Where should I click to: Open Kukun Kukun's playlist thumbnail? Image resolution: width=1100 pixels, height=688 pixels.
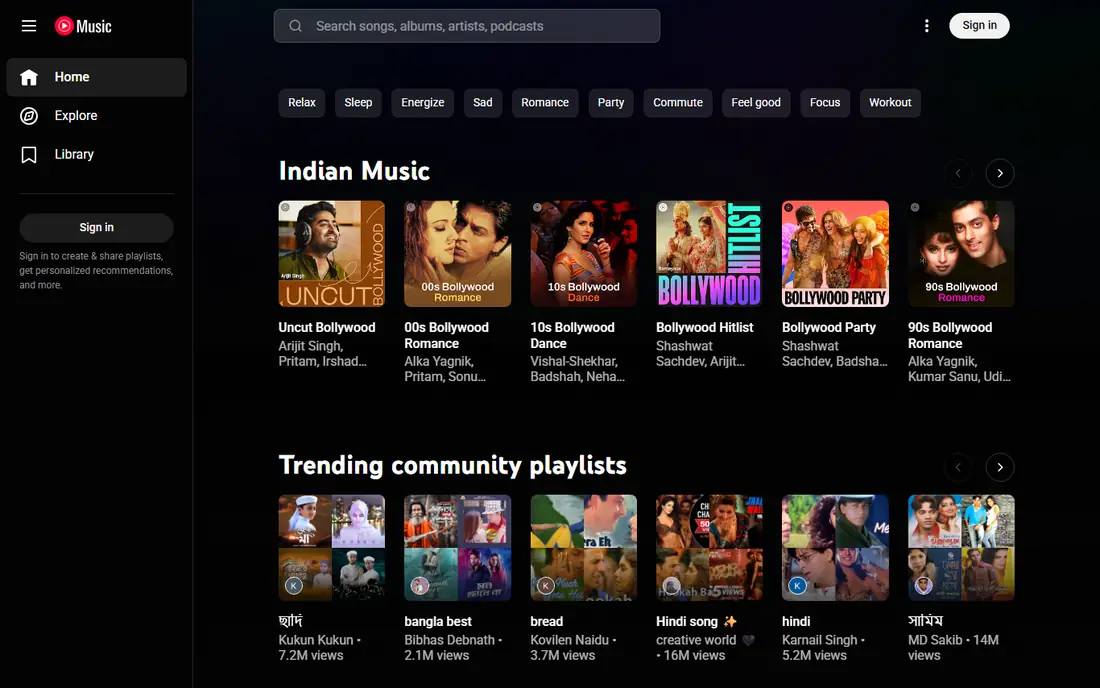(x=332, y=548)
